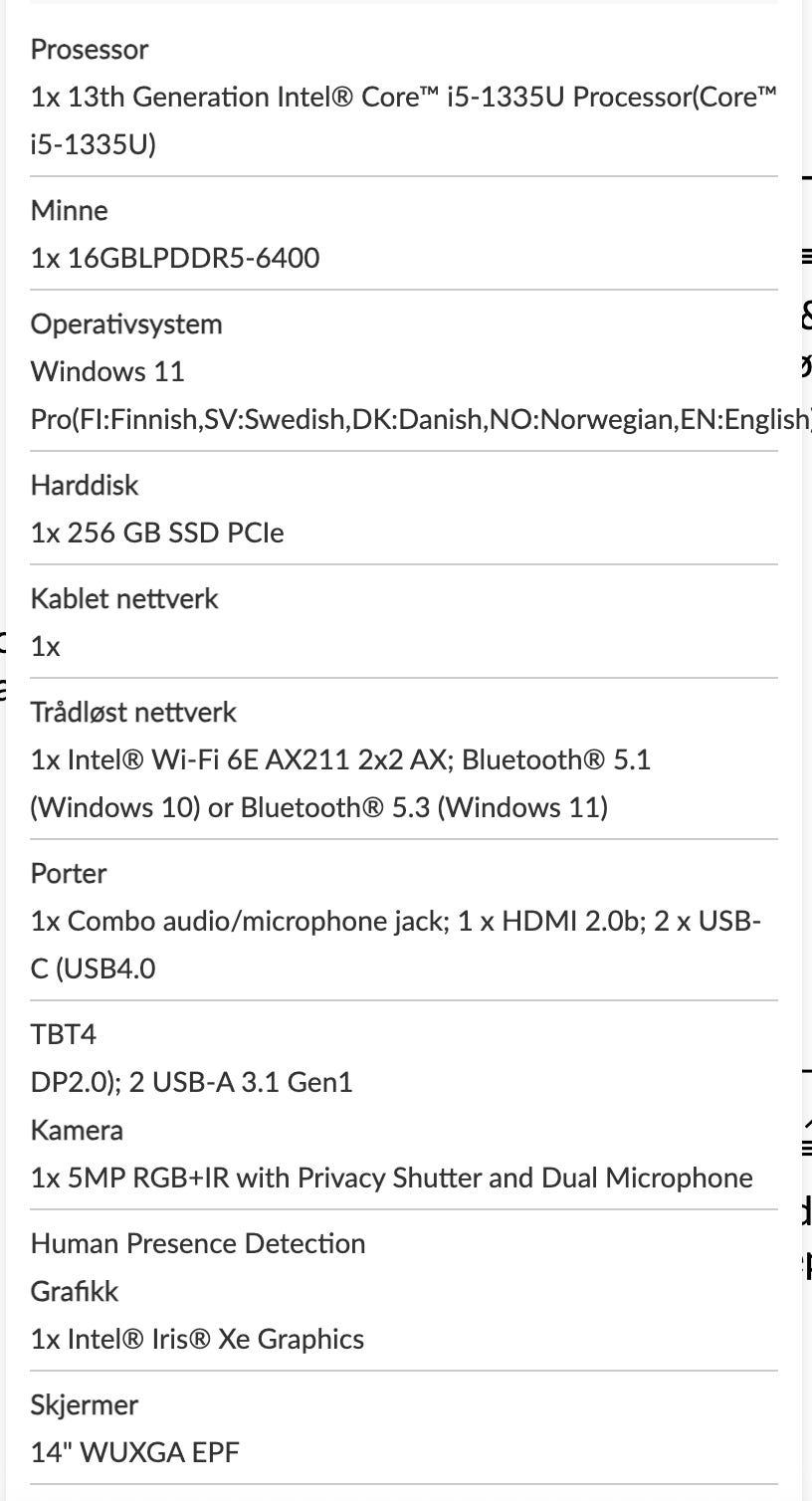The image size is (812, 1501).
Task: Select the Kamera heading
Action: coord(78,1131)
